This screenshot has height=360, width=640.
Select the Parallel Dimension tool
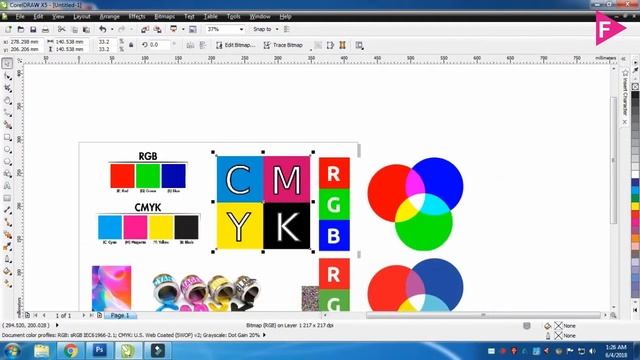(7, 210)
